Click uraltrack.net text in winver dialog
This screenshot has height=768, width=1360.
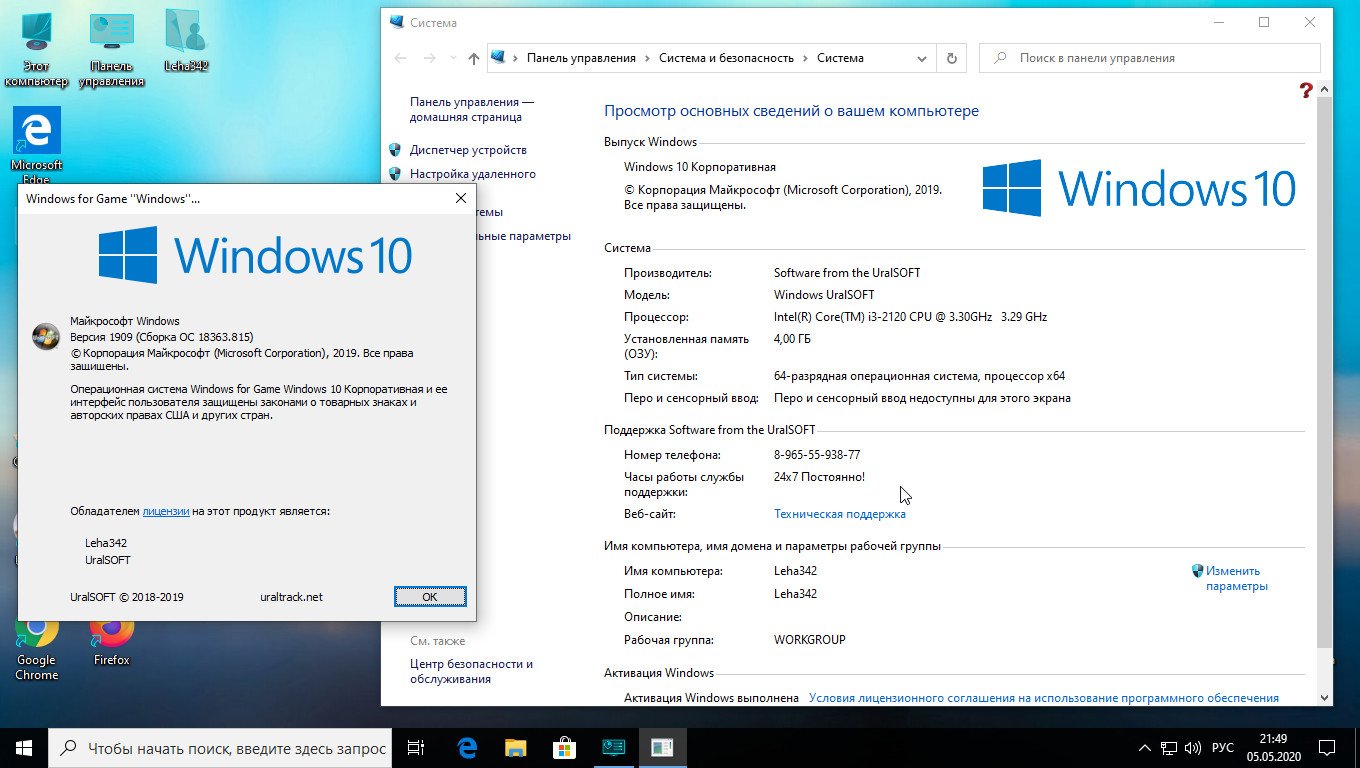coord(291,597)
